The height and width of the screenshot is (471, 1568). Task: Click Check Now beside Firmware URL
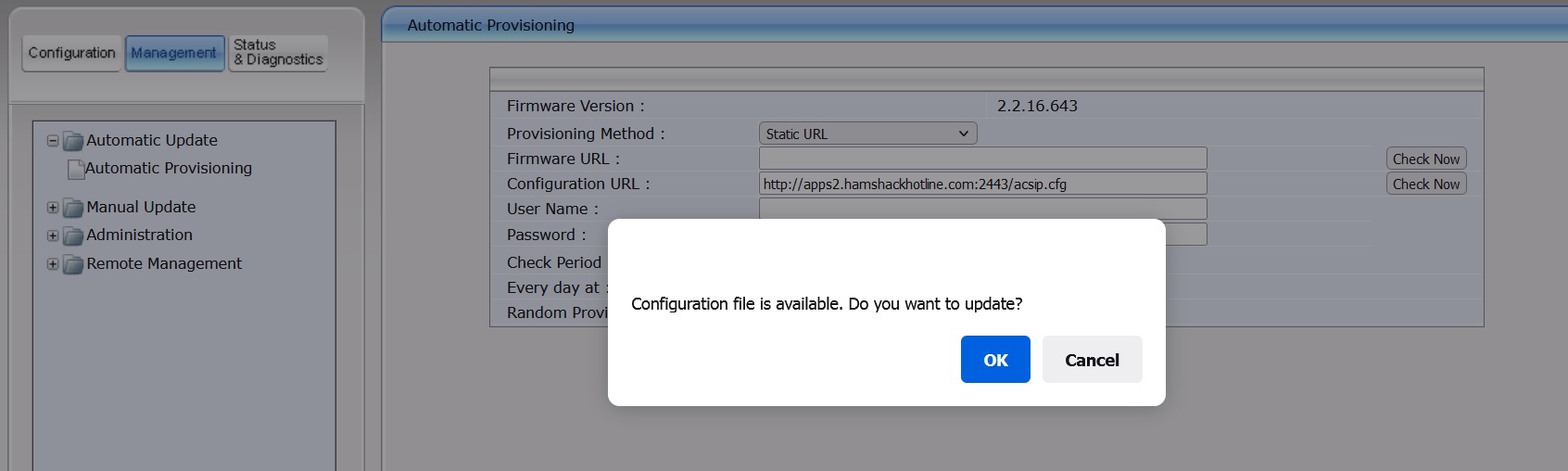click(1426, 159)
